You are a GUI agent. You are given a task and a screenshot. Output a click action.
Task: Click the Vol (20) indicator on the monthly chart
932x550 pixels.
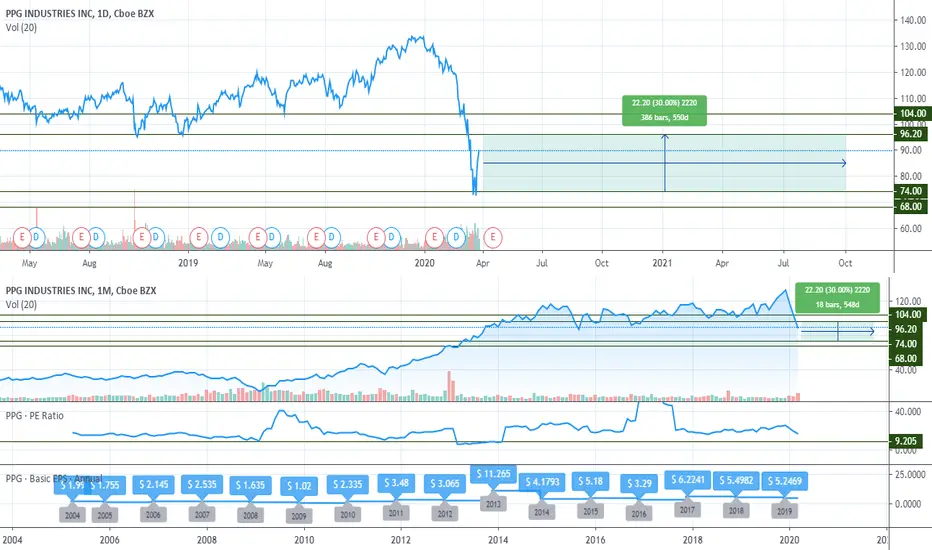click(21, 304)
